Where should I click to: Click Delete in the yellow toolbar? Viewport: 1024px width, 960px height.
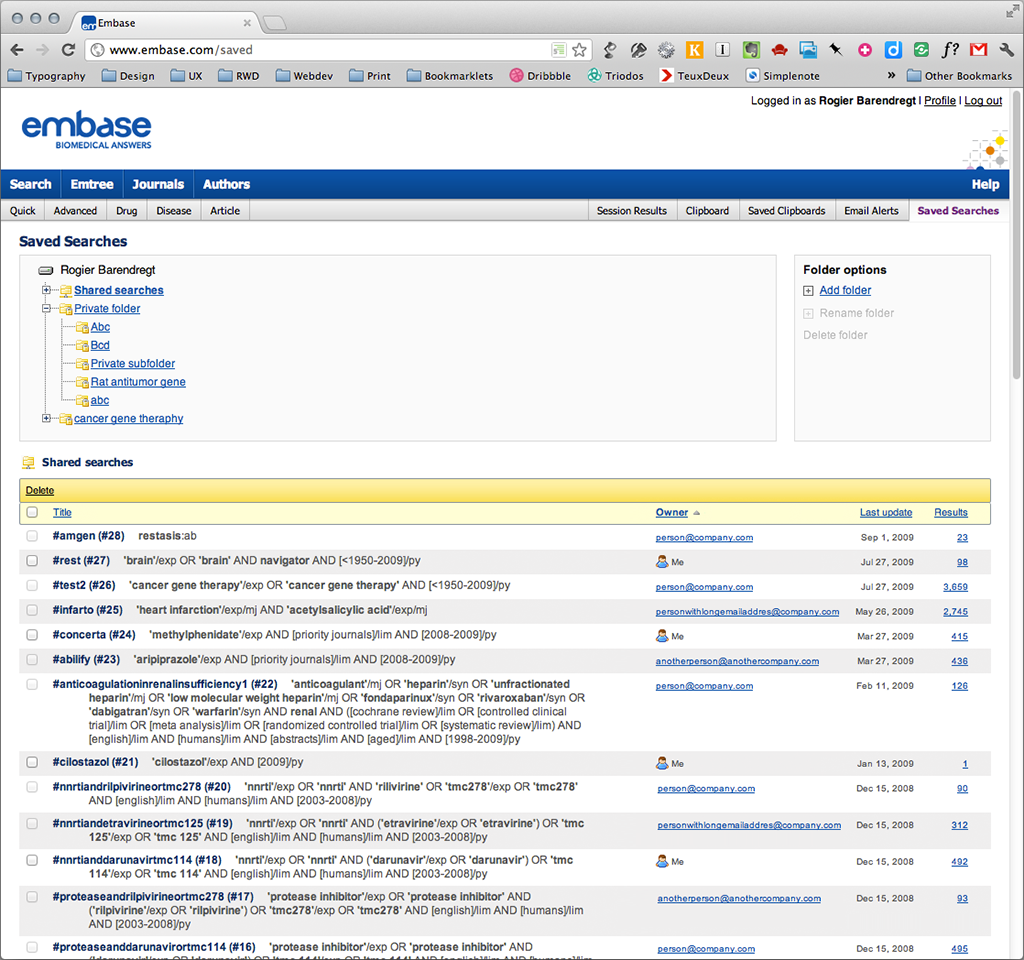[x=40, y=490]
